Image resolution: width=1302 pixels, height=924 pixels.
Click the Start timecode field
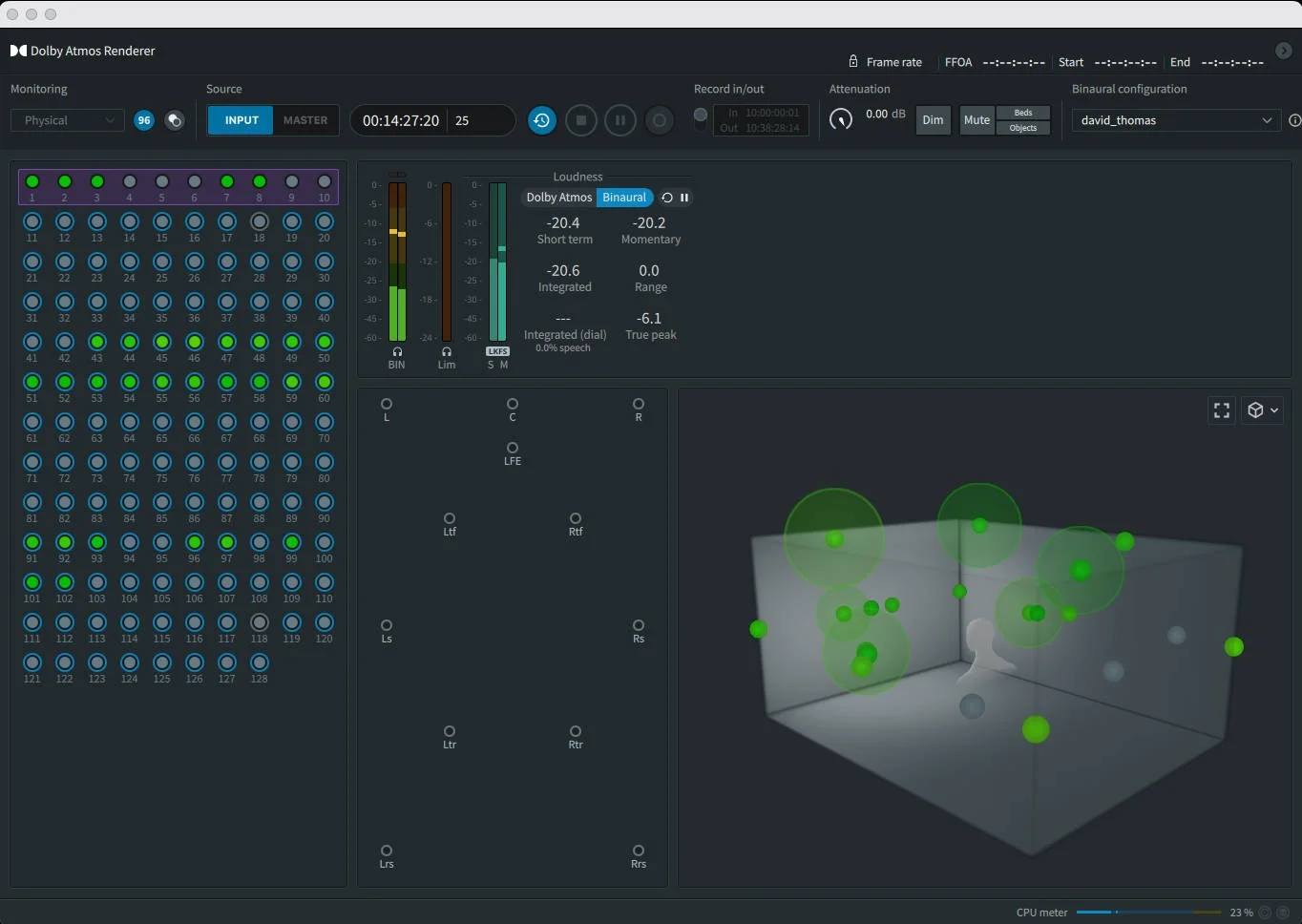click(1125, 62)
